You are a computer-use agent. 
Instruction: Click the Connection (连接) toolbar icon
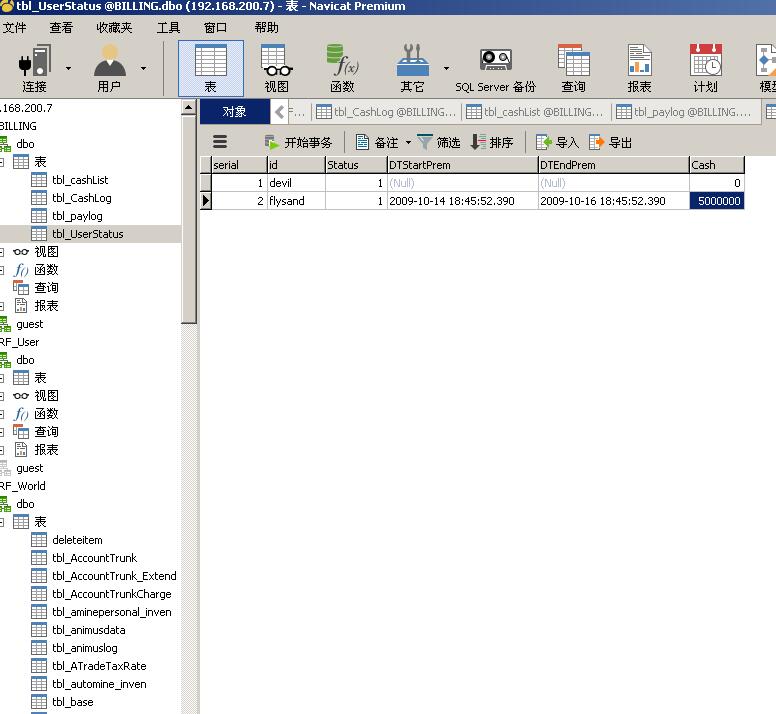point(34,67)
